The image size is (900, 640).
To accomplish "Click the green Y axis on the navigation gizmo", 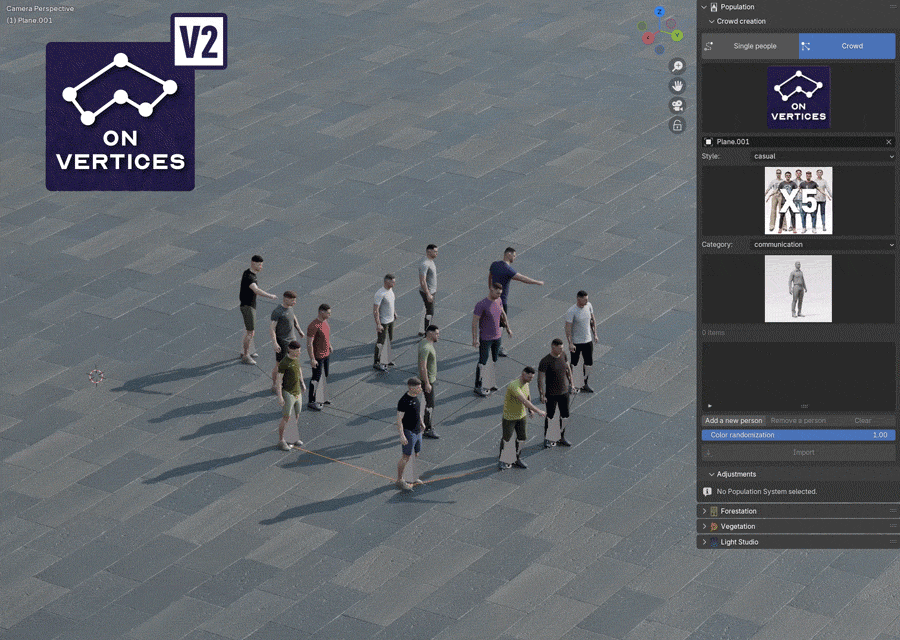I will 677,35.
